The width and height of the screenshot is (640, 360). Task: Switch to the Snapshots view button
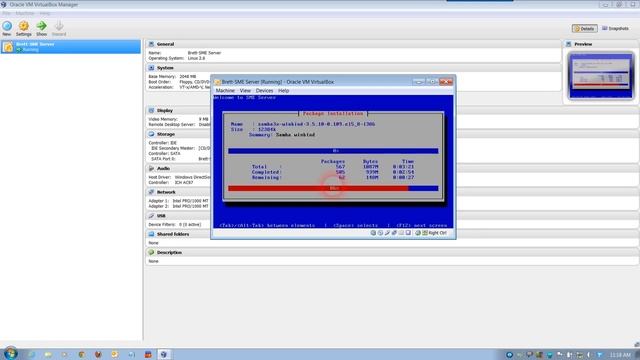click(x=616, y=29)
